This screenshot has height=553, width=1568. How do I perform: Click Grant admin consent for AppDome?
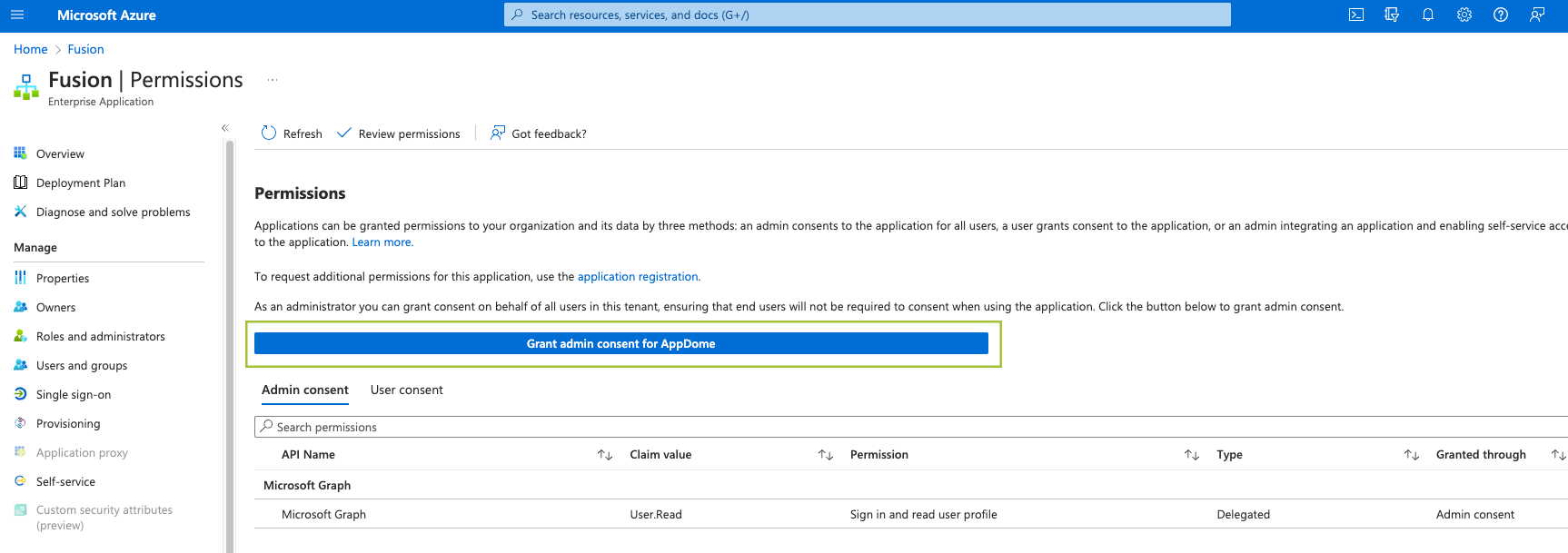[620, 343]
